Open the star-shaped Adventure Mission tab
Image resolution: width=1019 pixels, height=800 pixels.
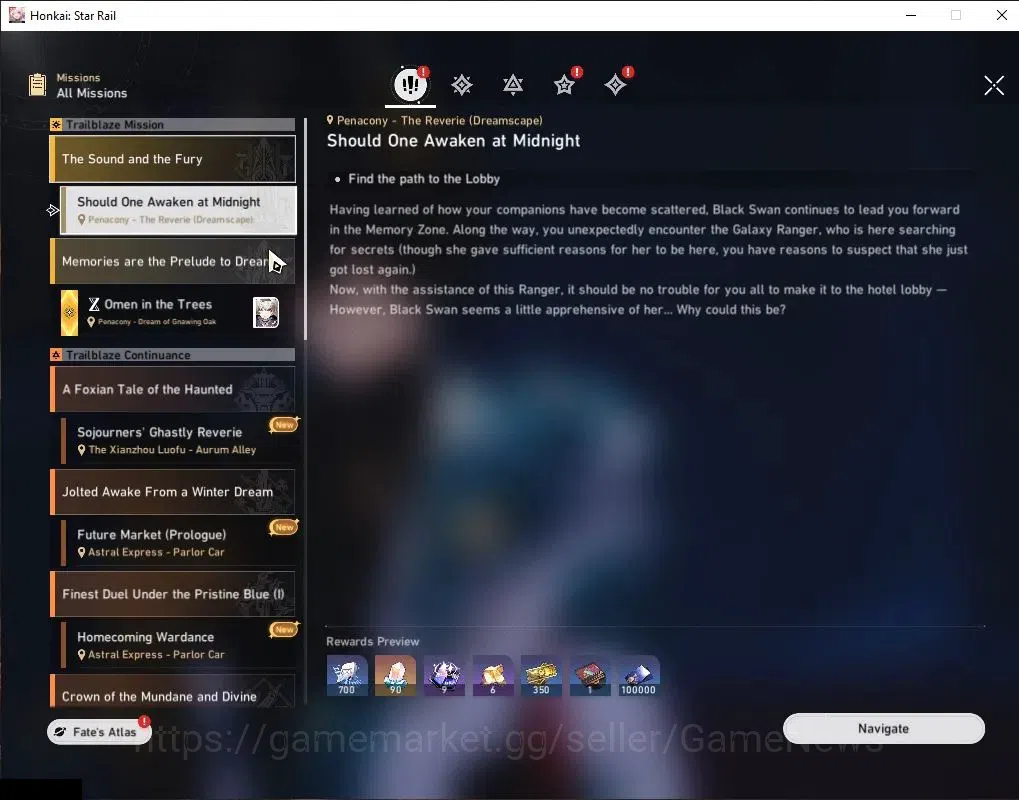pos(564,85)
